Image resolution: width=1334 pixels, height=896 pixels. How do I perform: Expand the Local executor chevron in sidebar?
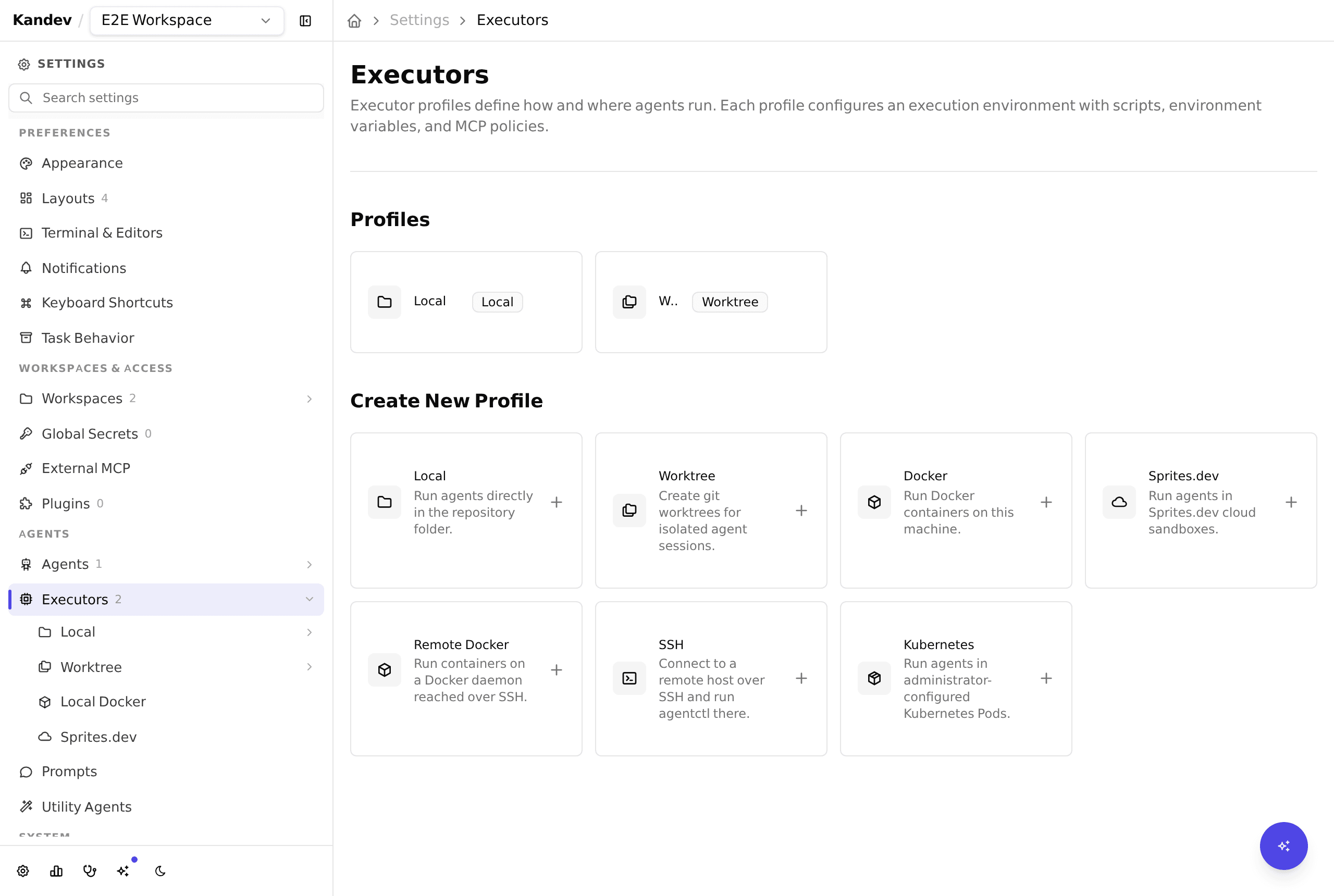pos(309,632)
